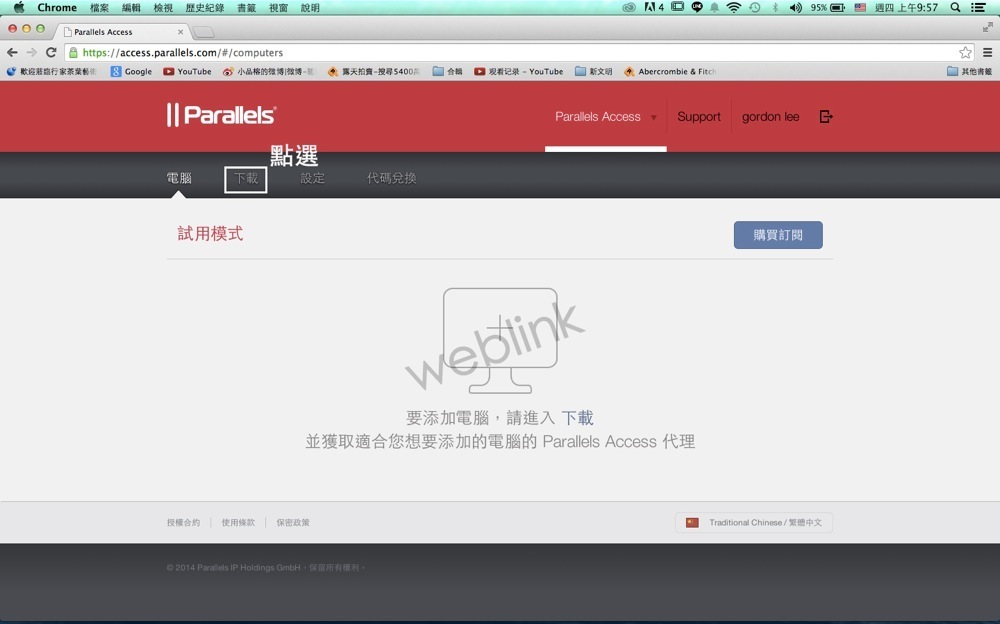Select the Parallels Access browser tab
This screenshot has height=624, width=1000.
pos(121,31)
